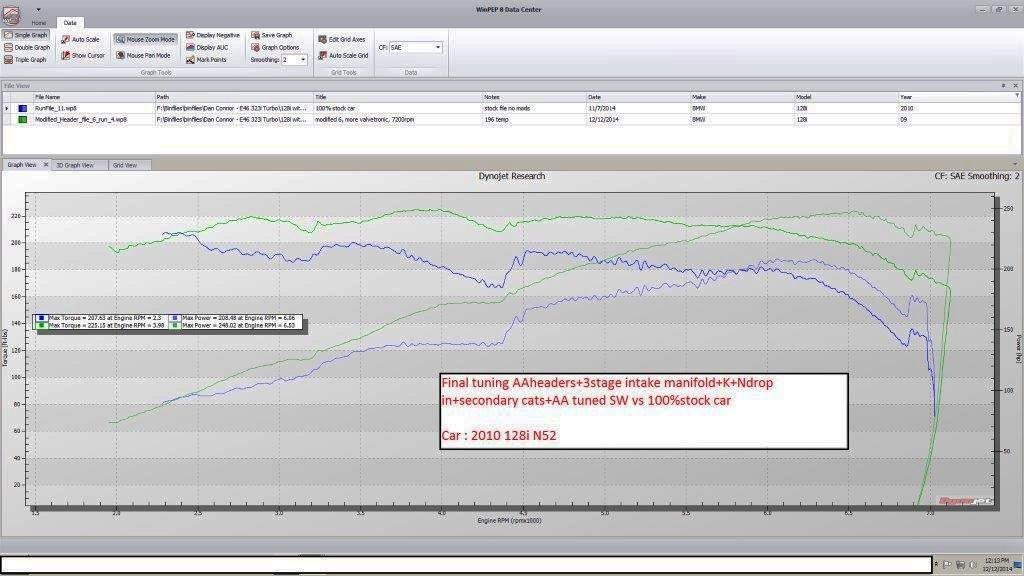This screenshot has width=1024, height=576.
Task: Click the Max Torque legend box on graph
Action: [x=168, y=322]
